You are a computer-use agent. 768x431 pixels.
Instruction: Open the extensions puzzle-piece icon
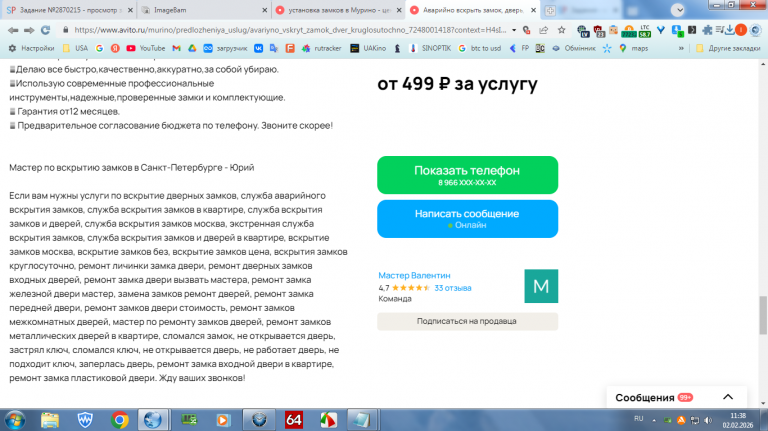[x=707, y=30]
